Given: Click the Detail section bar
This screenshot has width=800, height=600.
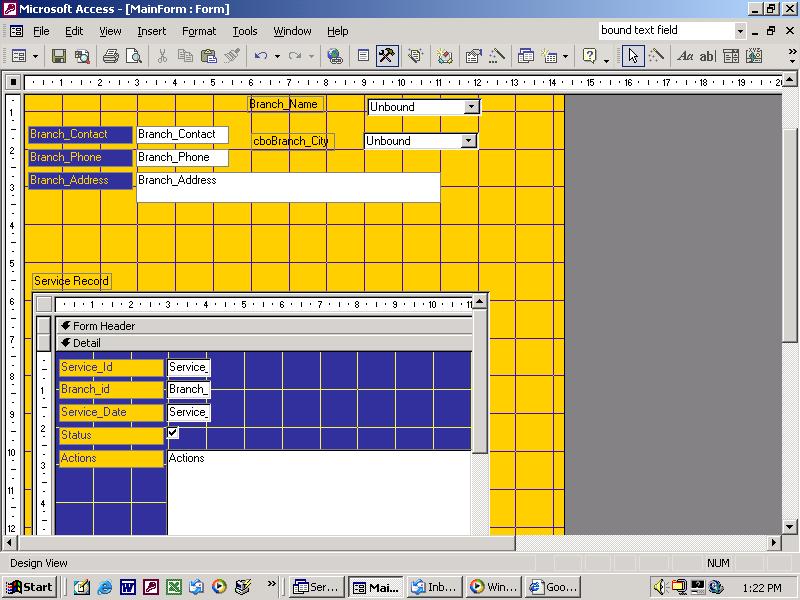Looking at the screenshot, I should click(x=264, y=343).
